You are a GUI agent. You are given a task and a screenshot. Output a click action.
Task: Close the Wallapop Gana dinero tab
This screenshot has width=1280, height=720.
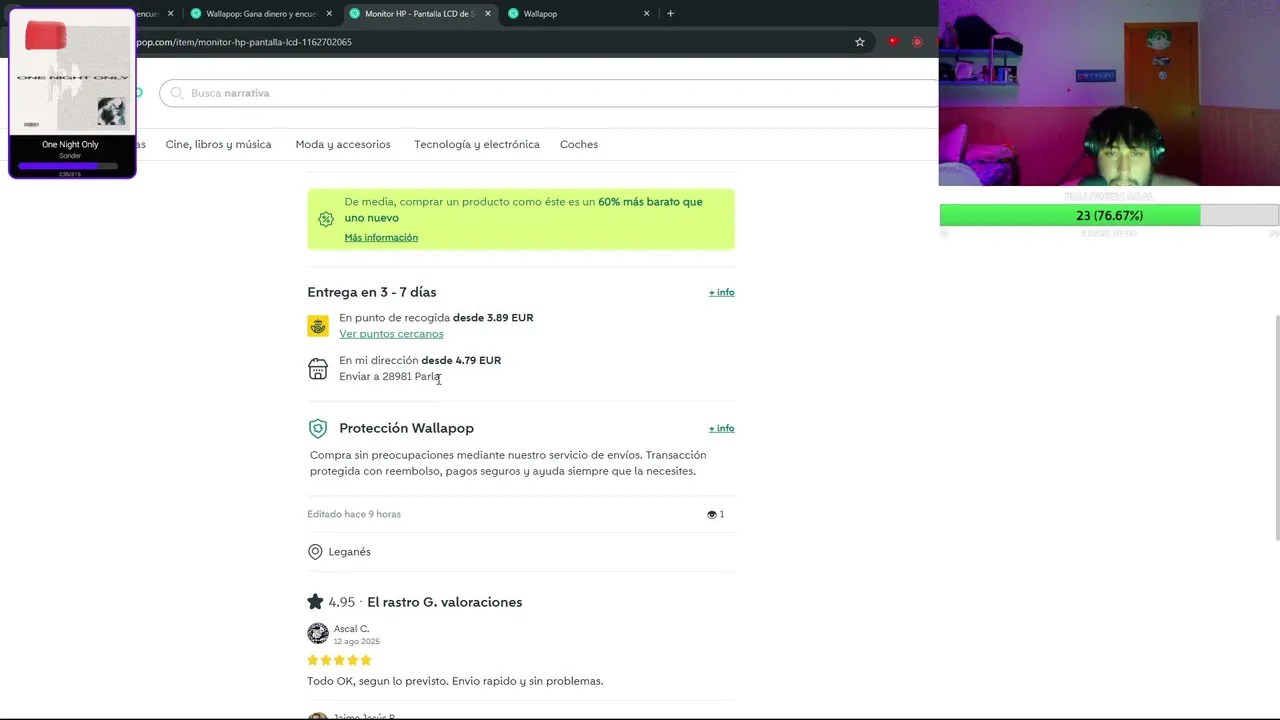[x=330, y=14]
